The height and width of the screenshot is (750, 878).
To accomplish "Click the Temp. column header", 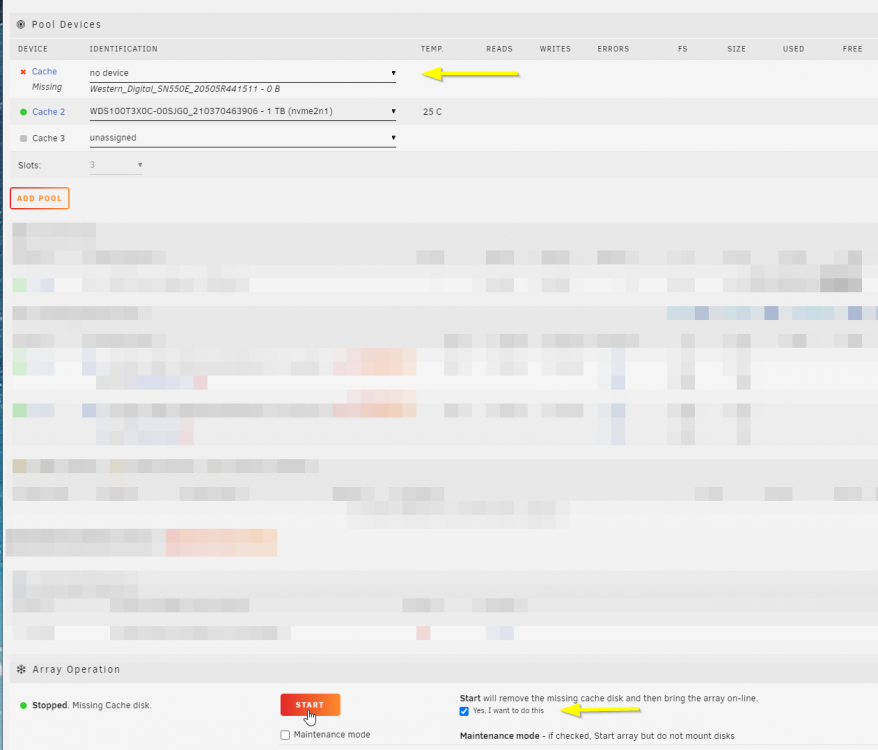I will tap(432, 49).
